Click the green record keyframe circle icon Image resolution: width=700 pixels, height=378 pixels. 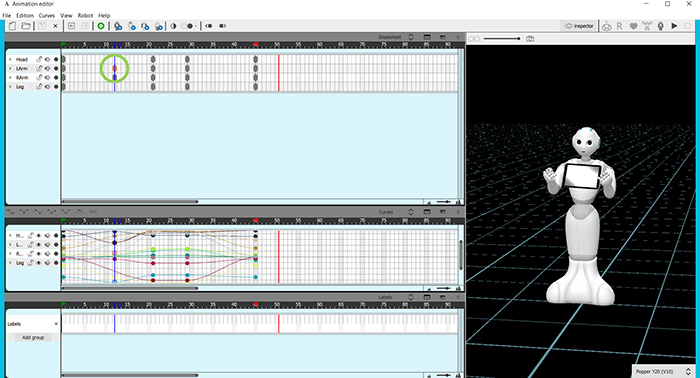tap(101, 26)
